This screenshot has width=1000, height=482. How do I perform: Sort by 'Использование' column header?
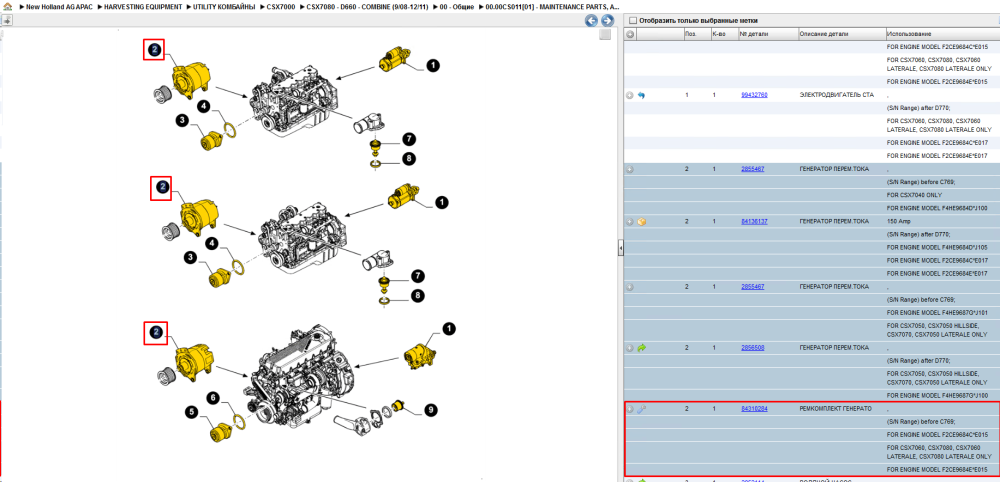(942, 34)
